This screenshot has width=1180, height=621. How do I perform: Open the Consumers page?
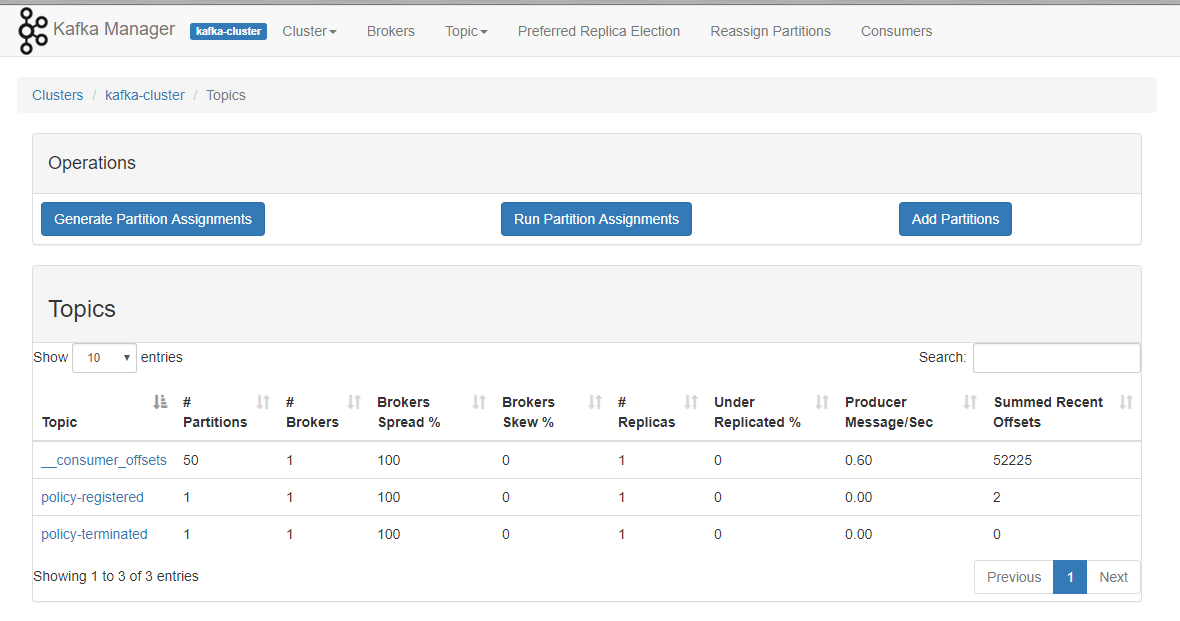pos(896,31)
